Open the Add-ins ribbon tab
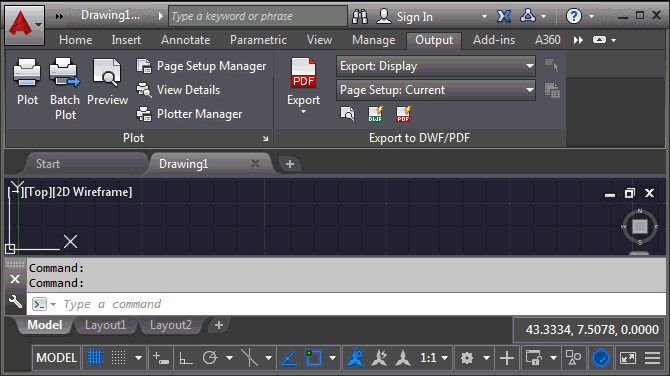The width and height of the screenshot is (670, 376). [494, 40]
